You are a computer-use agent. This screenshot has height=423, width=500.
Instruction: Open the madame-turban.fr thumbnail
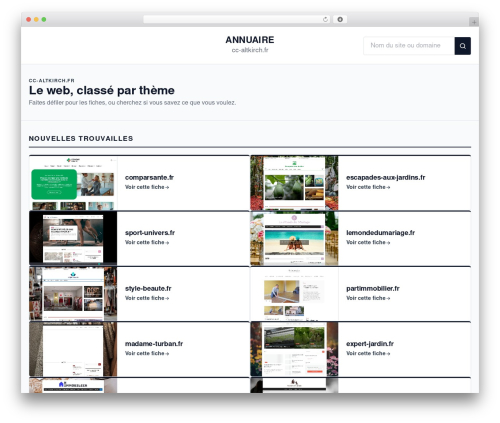73,349
